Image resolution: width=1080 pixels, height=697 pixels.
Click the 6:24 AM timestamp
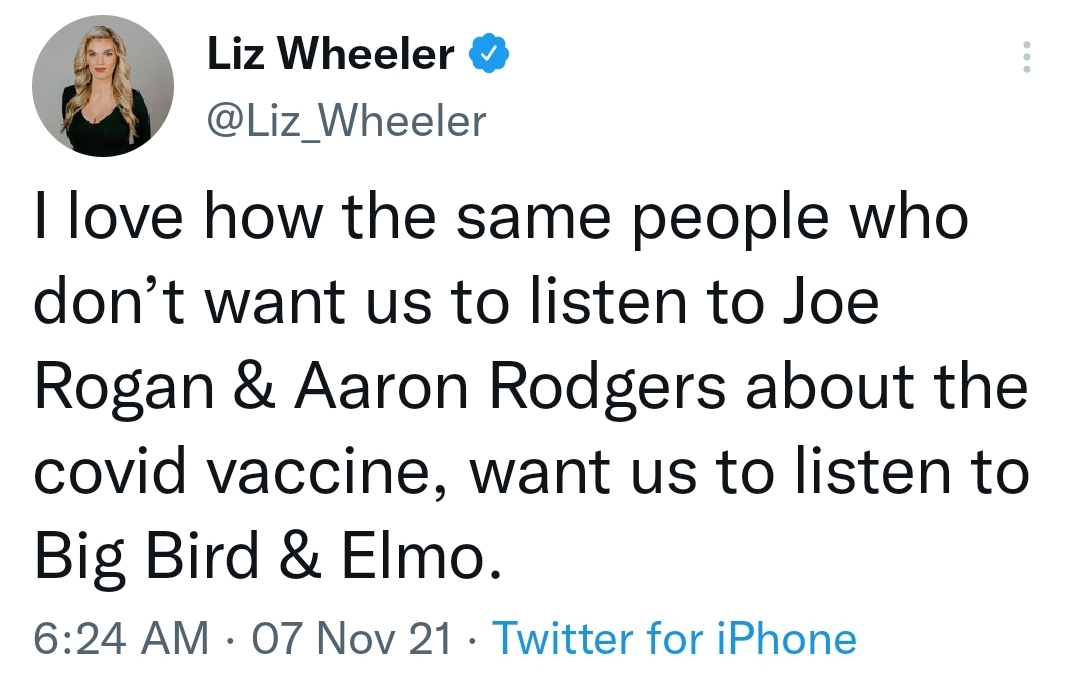[x=121, y=638]
